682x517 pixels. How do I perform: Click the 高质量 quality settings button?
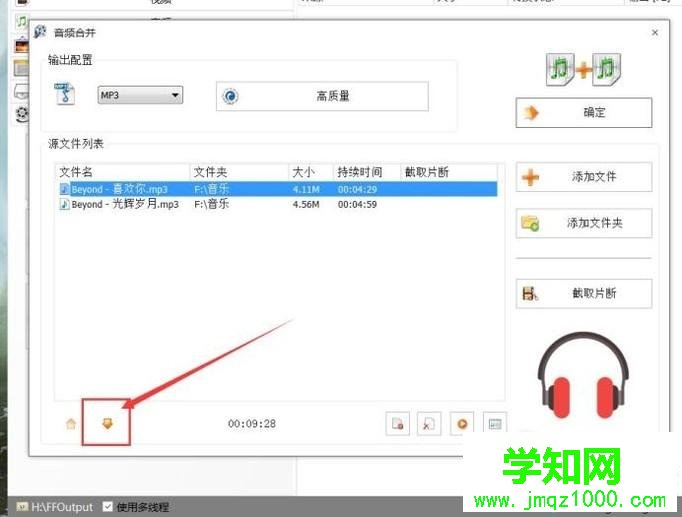click(x=322, y=96)
